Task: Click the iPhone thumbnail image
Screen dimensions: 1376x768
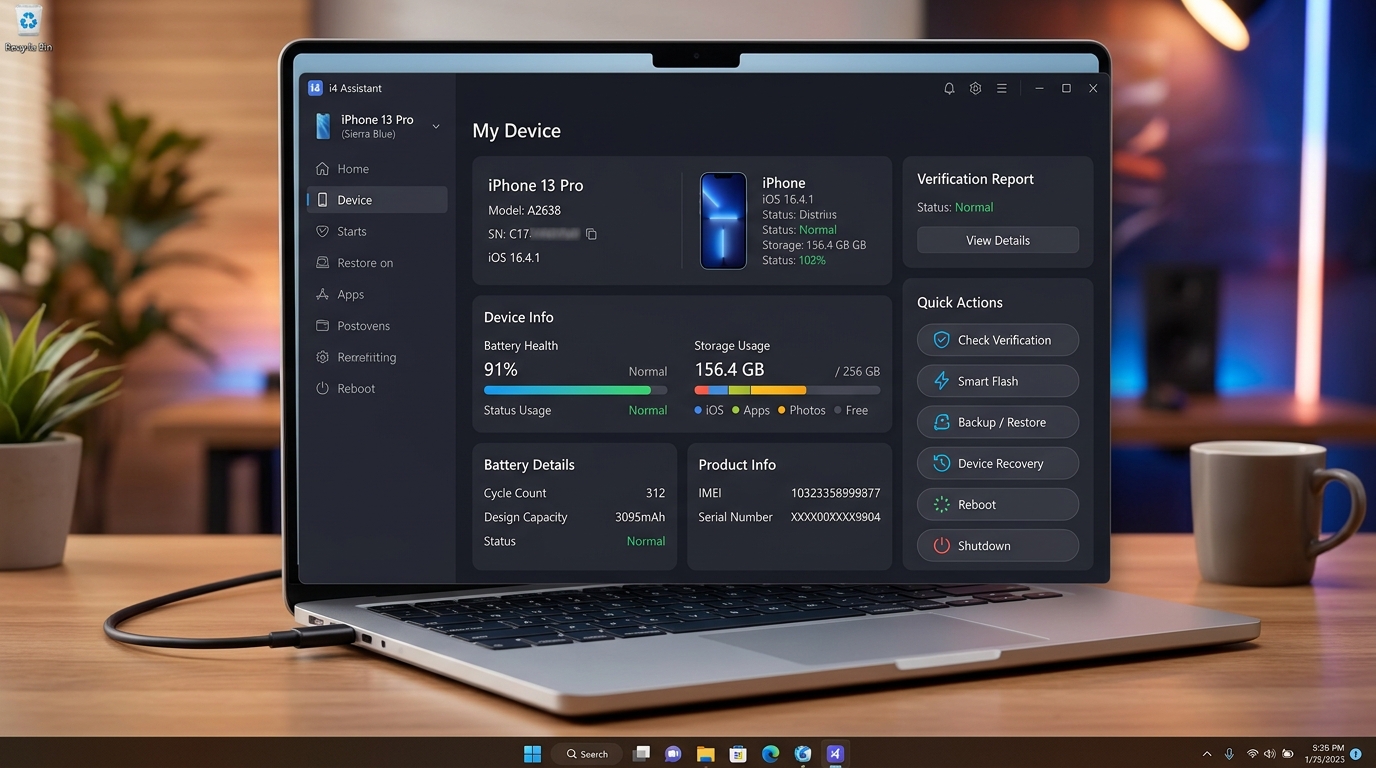Action: coord(723,221)
